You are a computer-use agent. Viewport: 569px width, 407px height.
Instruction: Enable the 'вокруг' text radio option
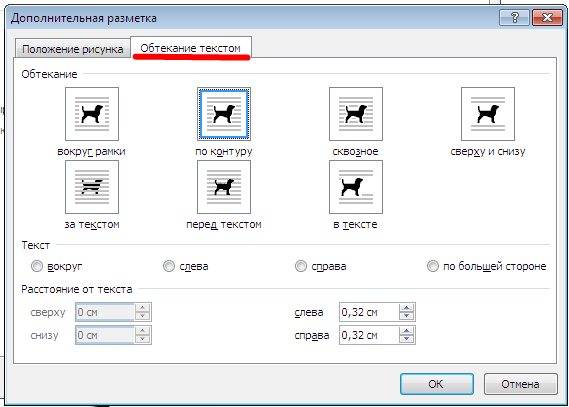tap(37, 266)
